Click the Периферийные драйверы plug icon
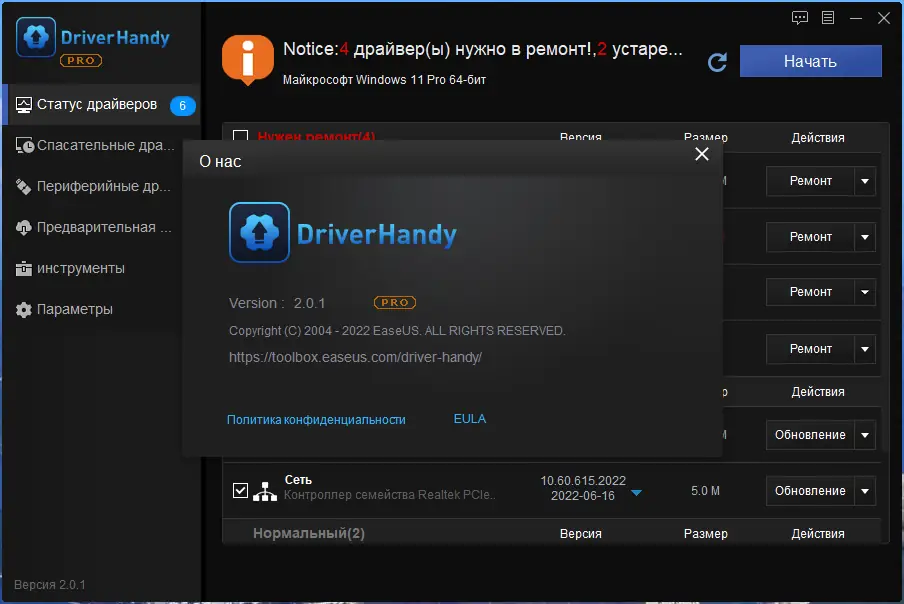Viewport: 904px width, 604px height. (x=24, y=187)
